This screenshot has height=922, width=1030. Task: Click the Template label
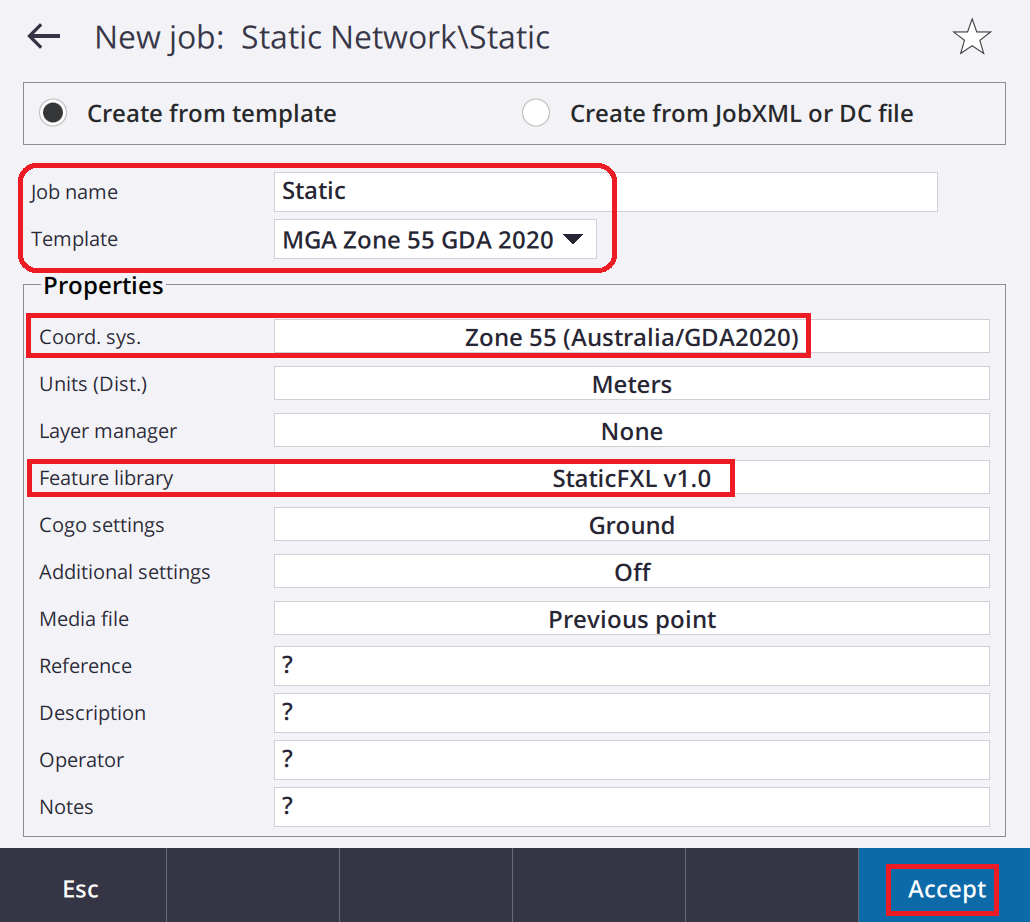[74, 239]
